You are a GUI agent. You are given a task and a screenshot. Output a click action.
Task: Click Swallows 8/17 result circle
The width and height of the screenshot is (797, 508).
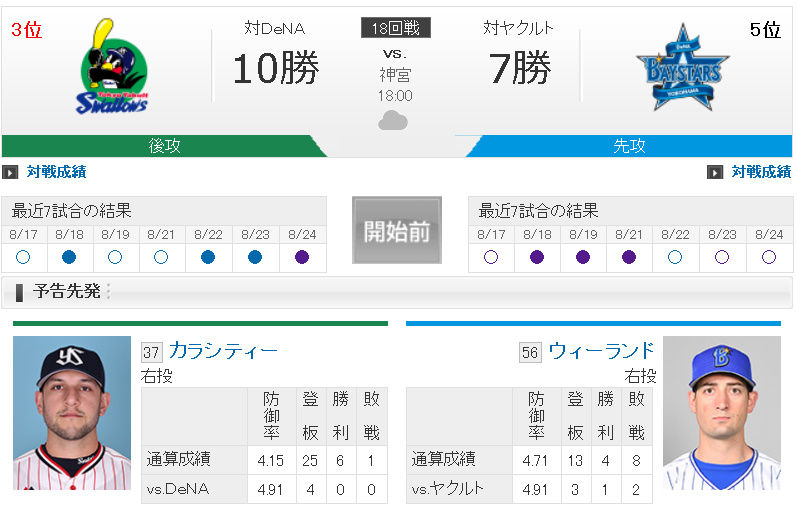(23, 256)
